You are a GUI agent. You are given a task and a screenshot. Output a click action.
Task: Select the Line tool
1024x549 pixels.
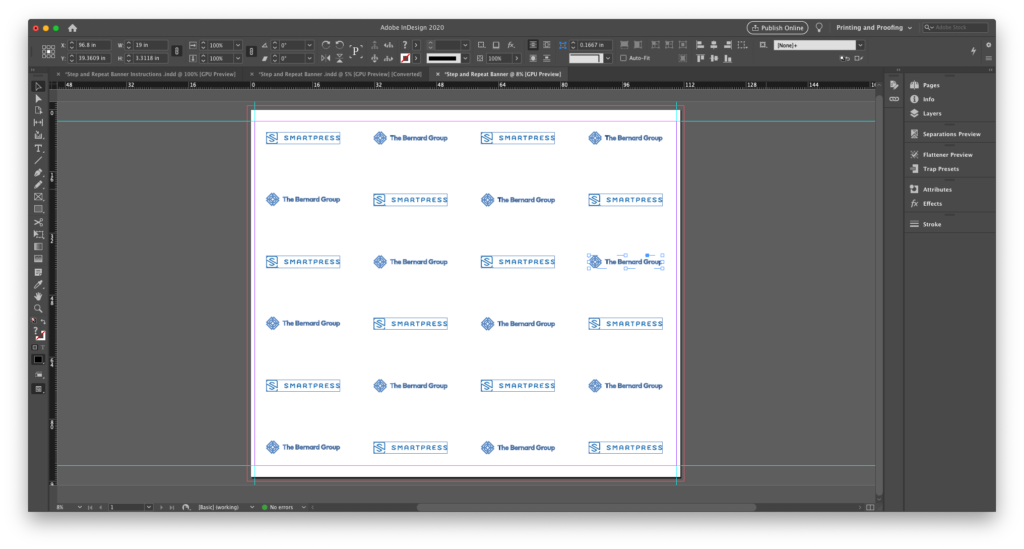pyautogui.click(x=39, y=161)
